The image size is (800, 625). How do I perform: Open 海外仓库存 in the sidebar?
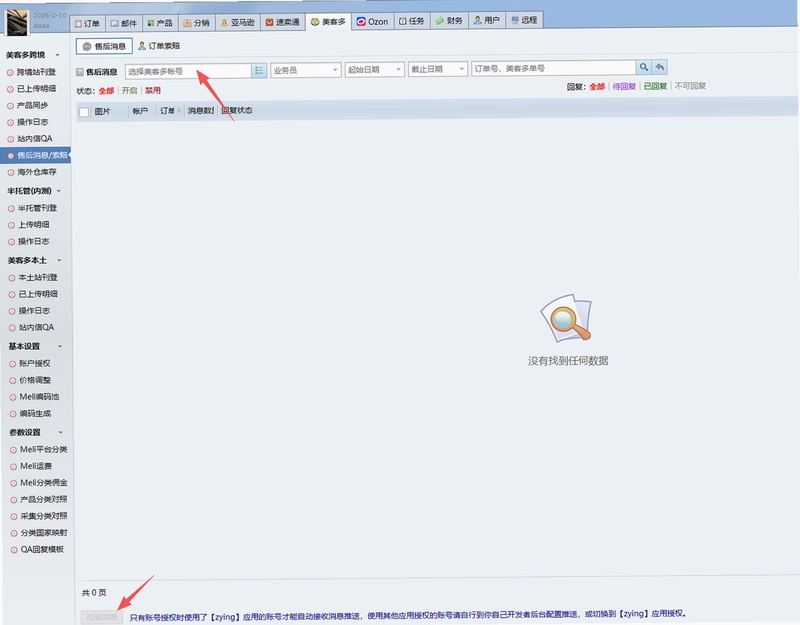pyautogui.click(x=37, y=172)
